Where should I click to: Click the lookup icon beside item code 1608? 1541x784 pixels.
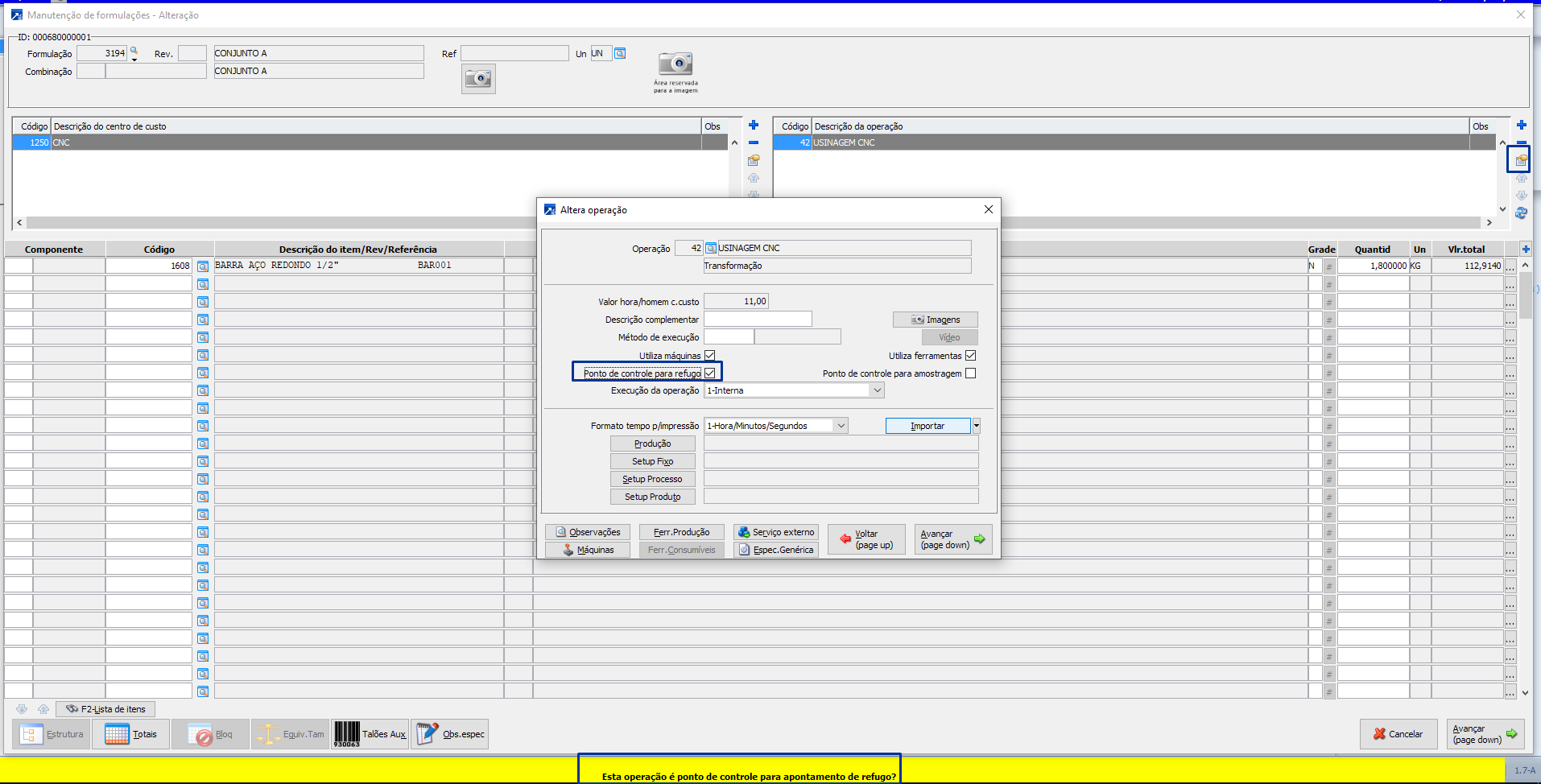(x=203, y=266)
